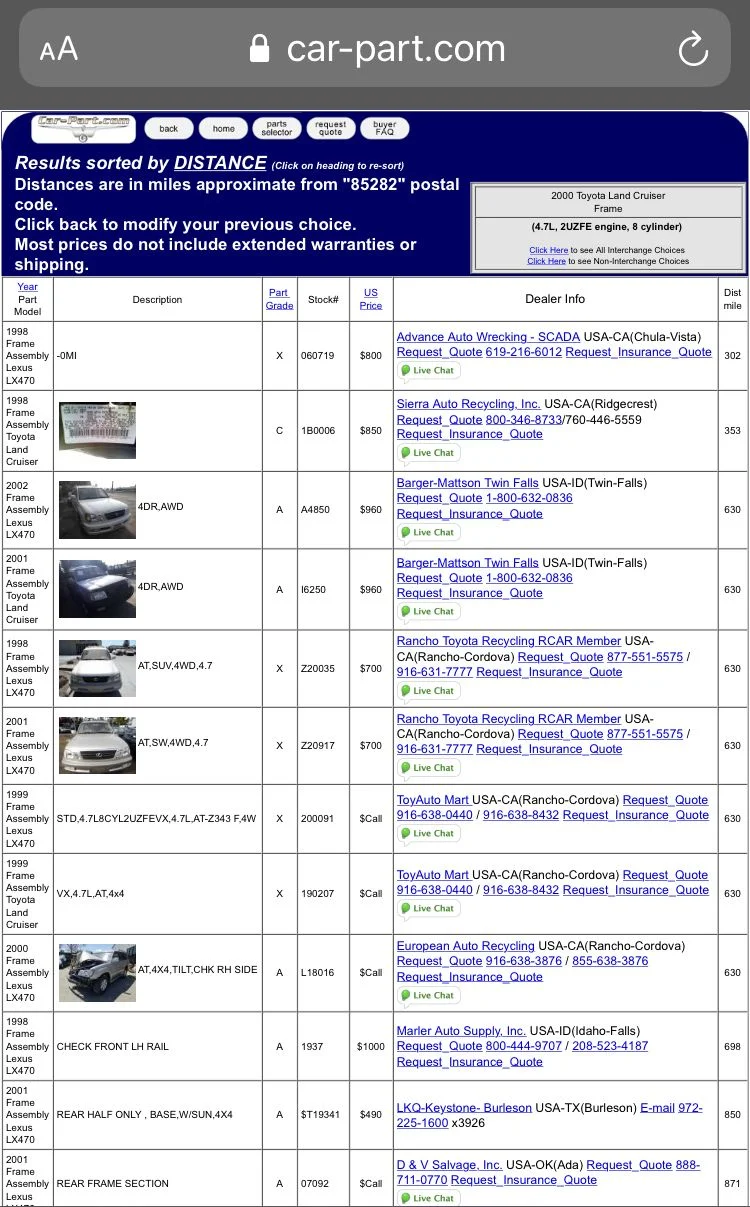Call European Auto Recycling at 855-638-3876
Viewport: 750px width, 1207px height.
pyautogui.click(x=610, y=961)
